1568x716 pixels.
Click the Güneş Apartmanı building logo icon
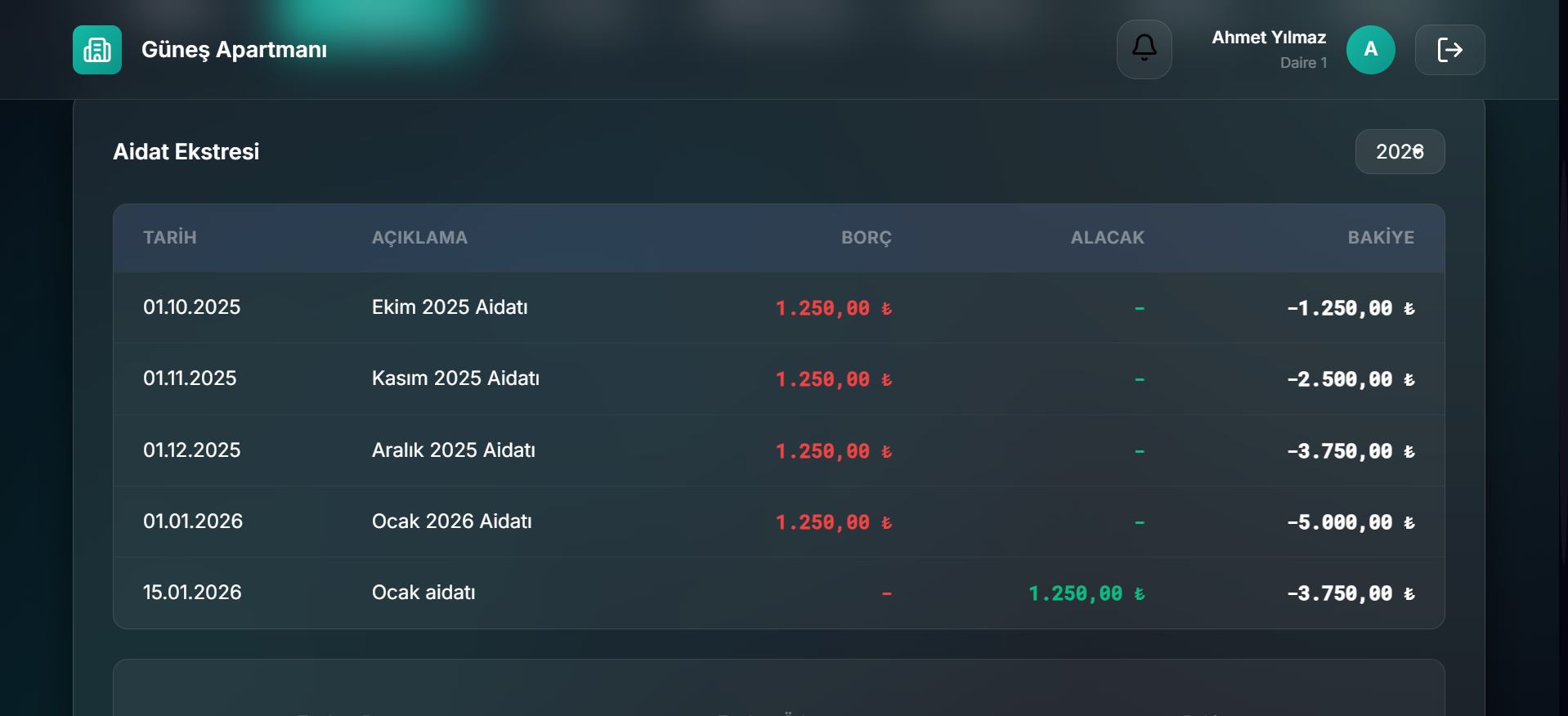click(x=97, y=50)
